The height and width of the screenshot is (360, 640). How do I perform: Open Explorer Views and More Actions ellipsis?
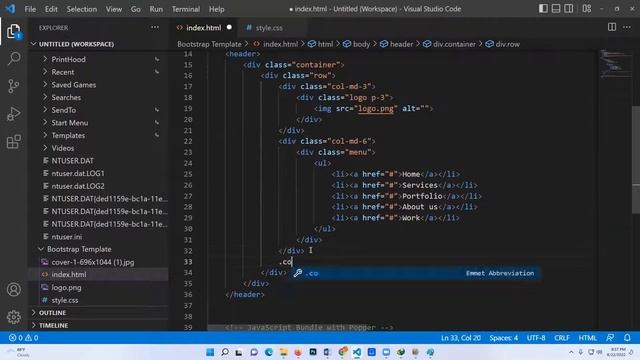pyautogui.click(x=155, y=27)
